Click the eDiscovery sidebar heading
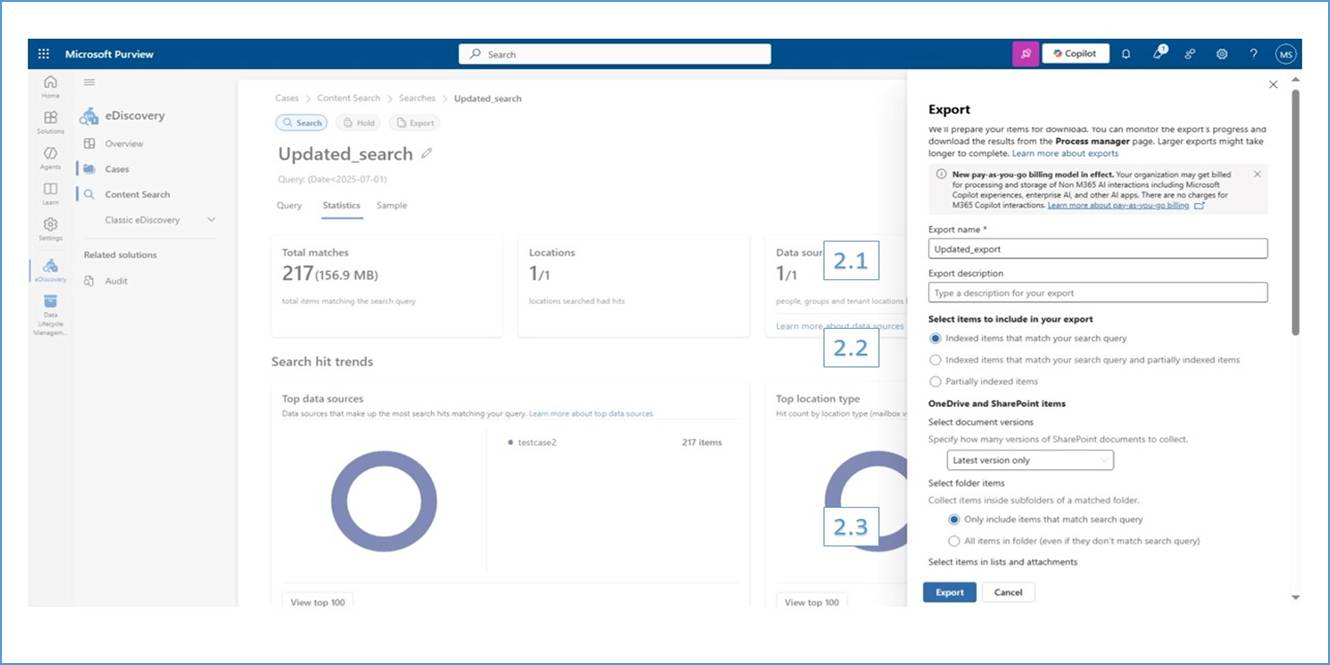This screenshot has width=1330, height=665. click(135, 115)
